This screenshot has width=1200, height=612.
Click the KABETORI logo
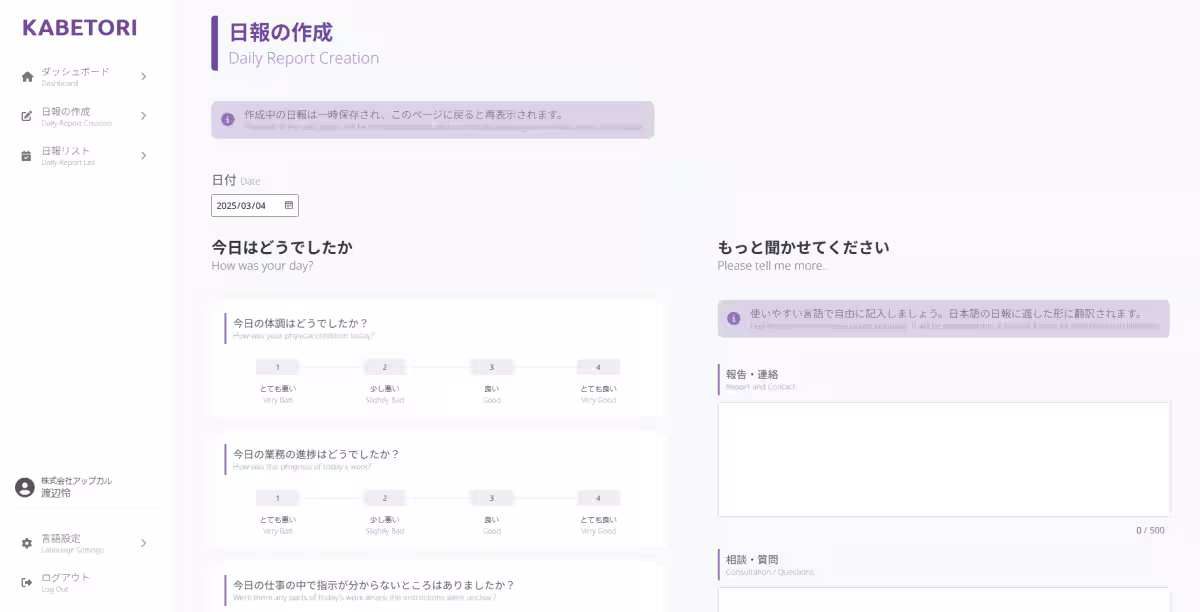point(79,27)
